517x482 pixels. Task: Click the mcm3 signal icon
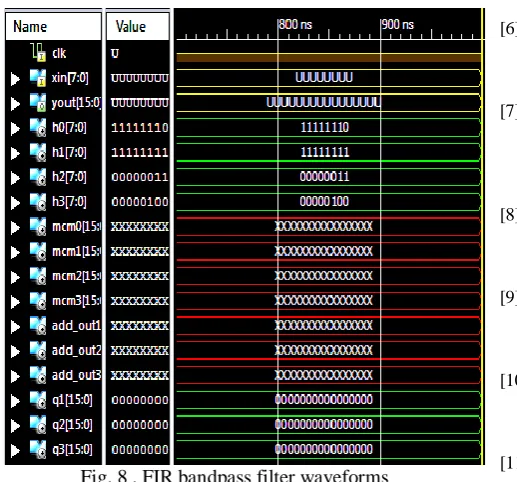point(38,301)
